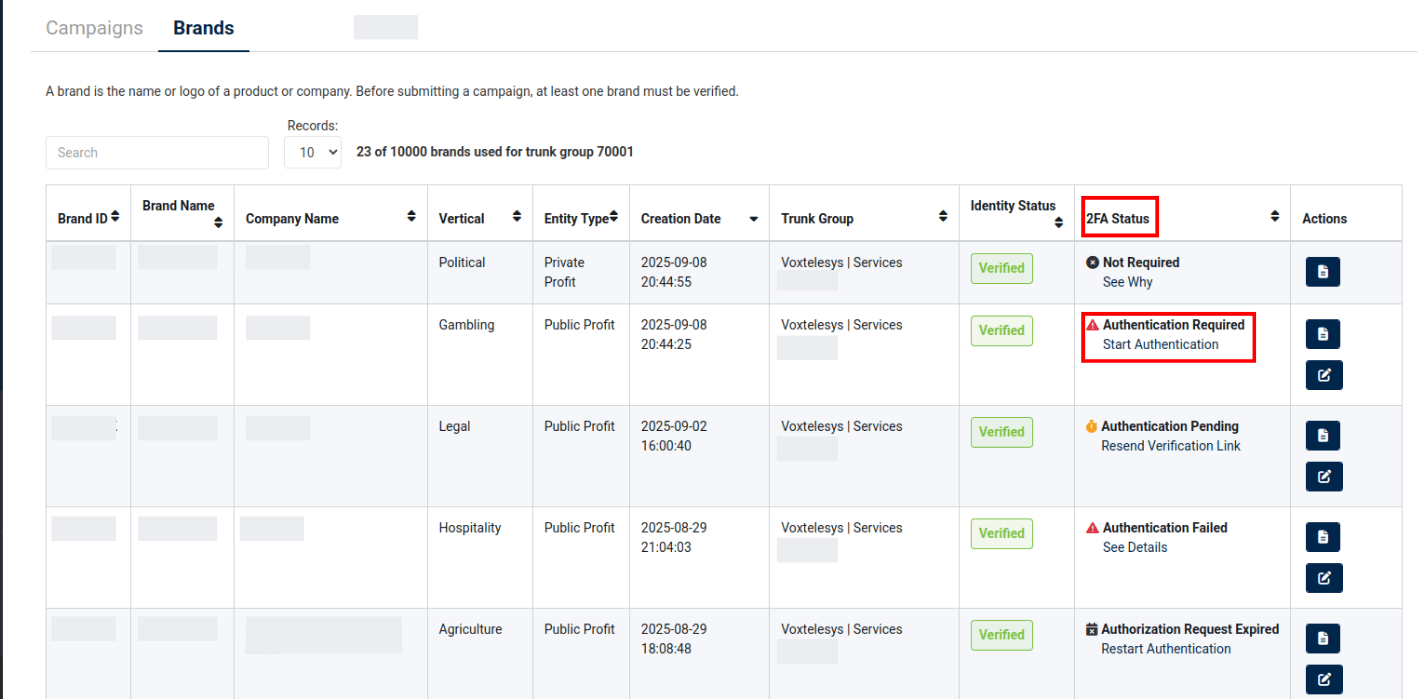Image resolution: width=1424 pixels, height=700 pixels.
Task: Select the Brands tab
Action: [x=203, y=28]
